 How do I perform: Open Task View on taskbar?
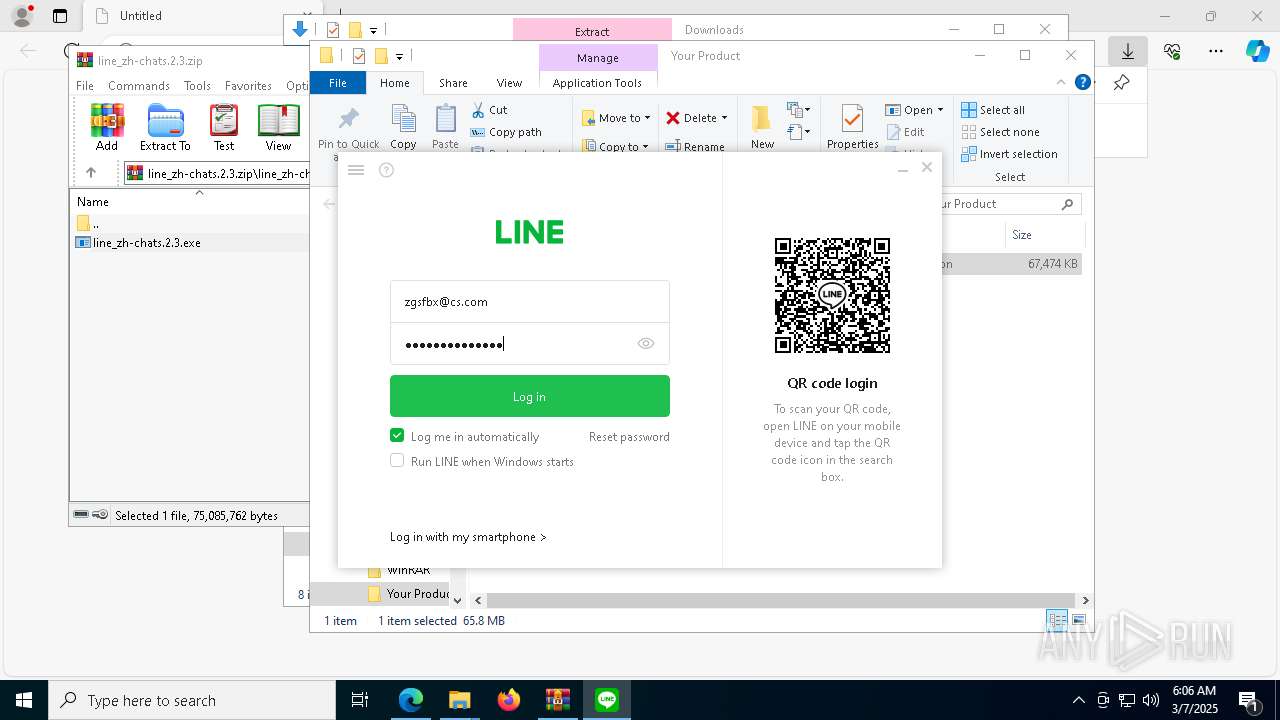coord(360,700)
